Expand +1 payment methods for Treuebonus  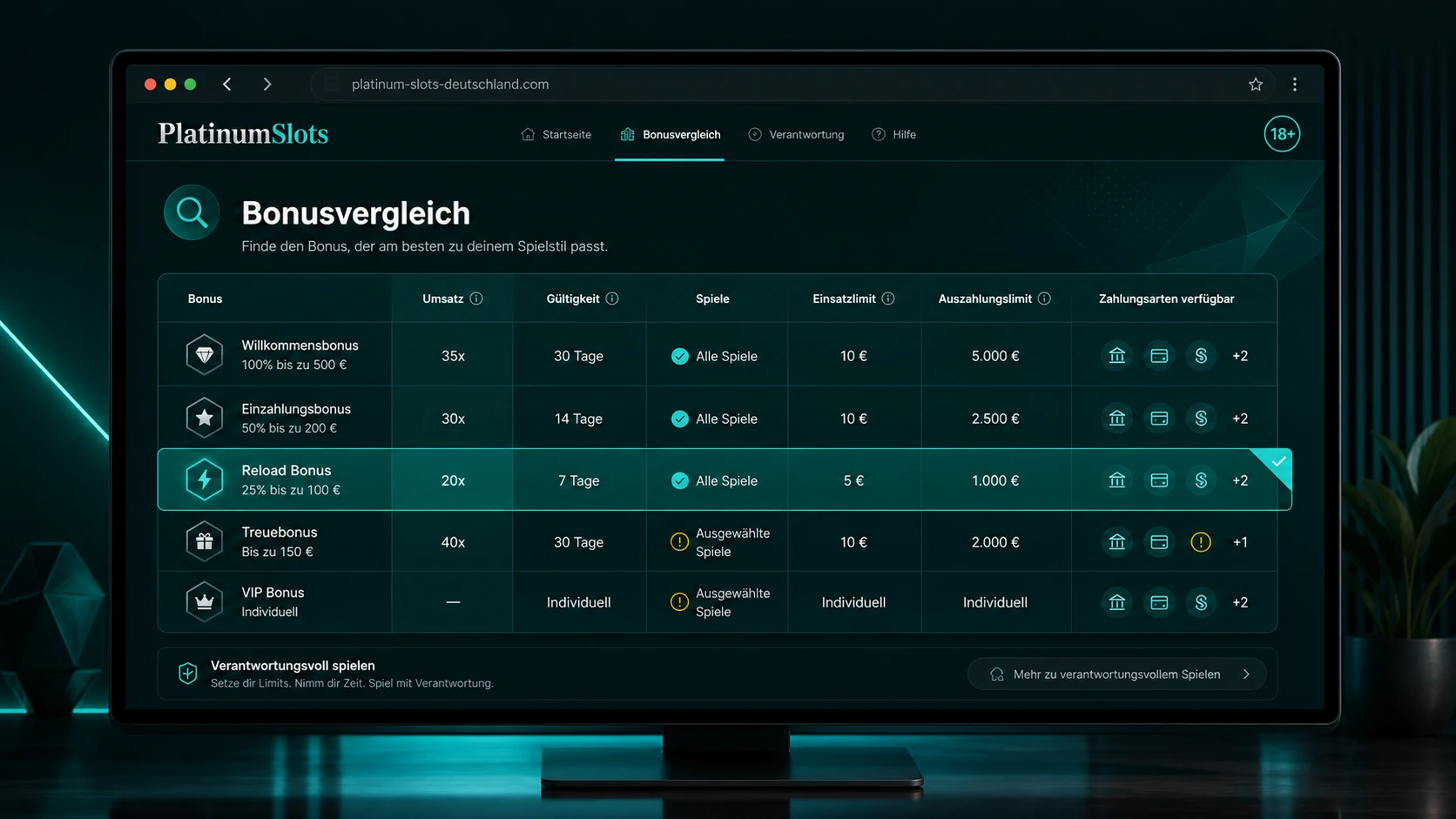pyautogui.click(x=1240, y=541)
